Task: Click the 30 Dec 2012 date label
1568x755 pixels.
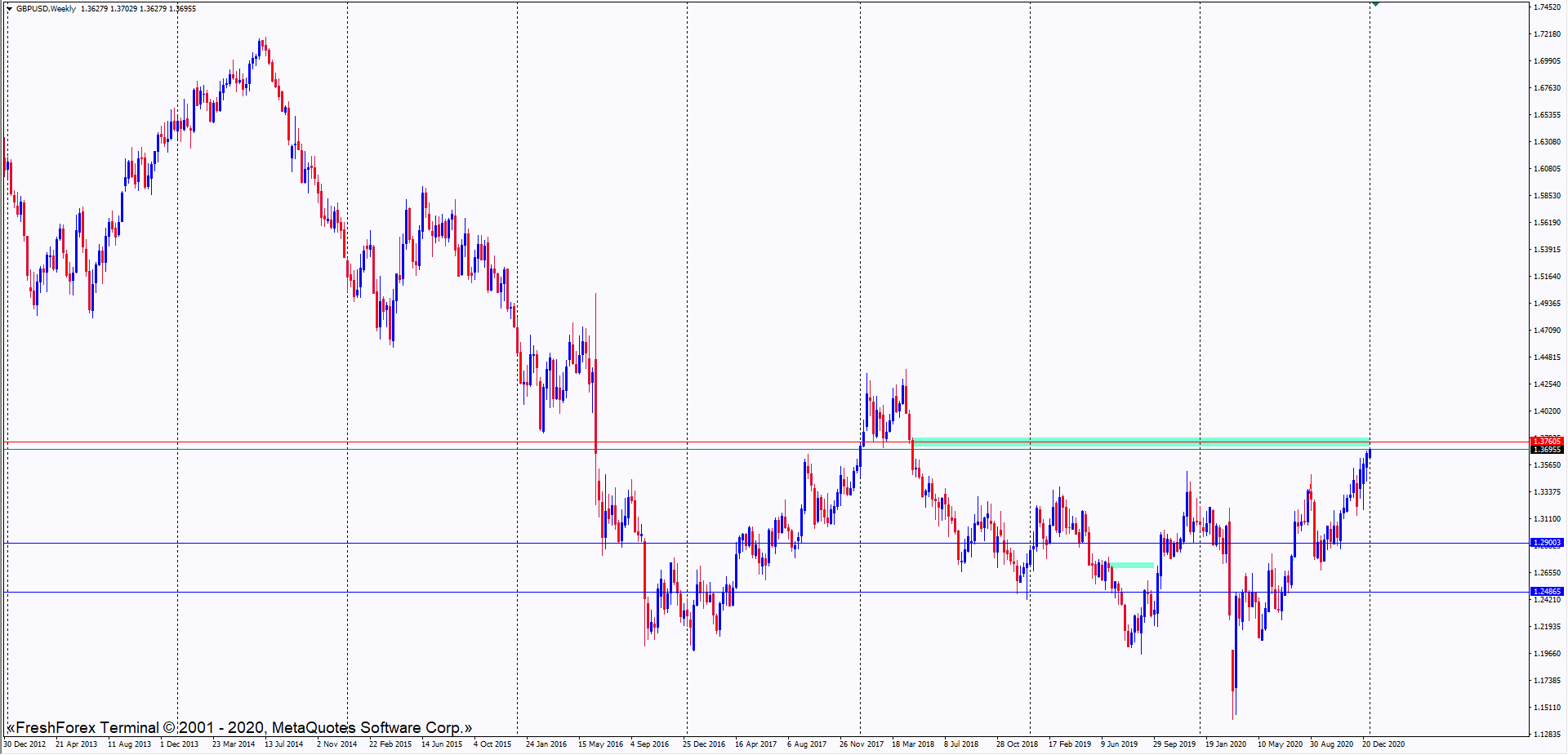Action: click(x=24, y=744)
